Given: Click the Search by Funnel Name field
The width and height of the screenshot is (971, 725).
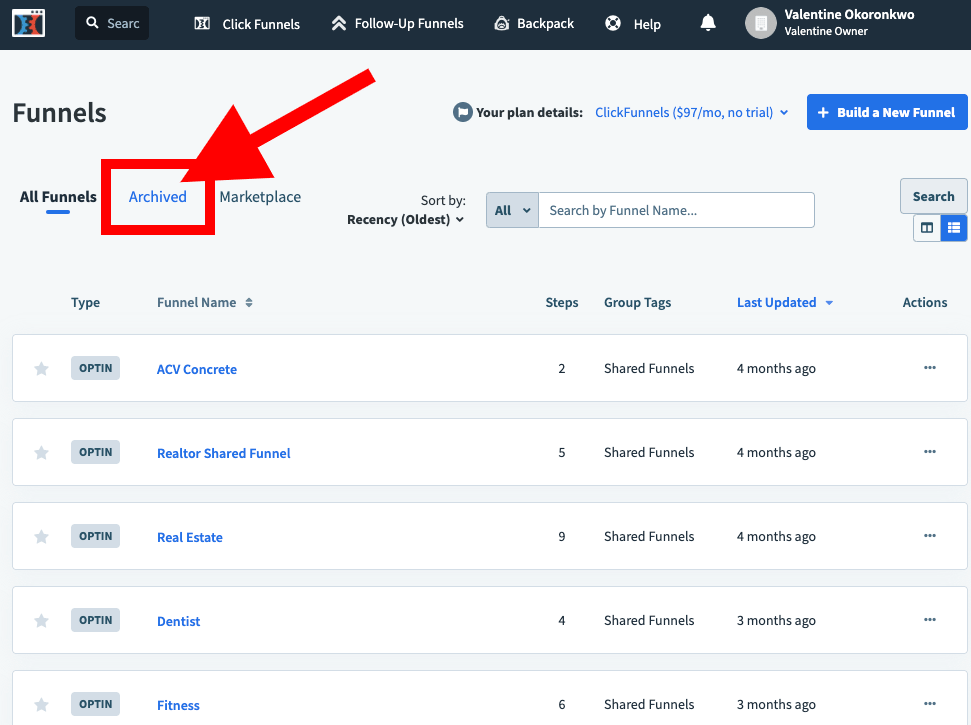Looking at the screenshot, I should pyautogui.click(x=676, y=211).
